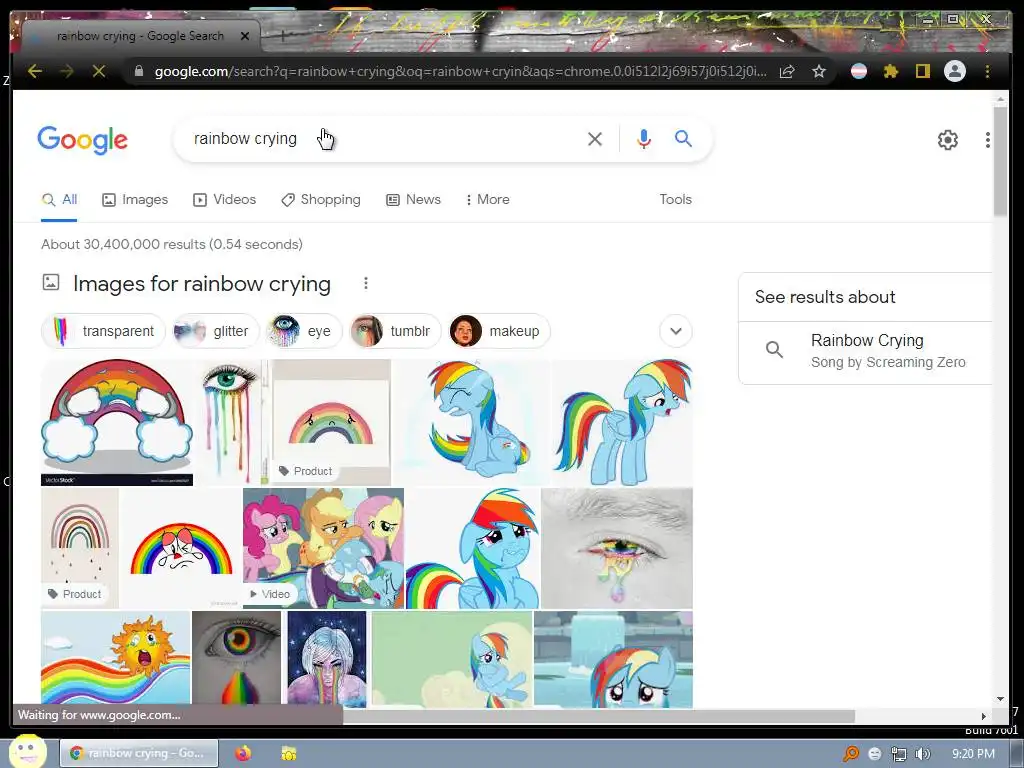Viewport: 1024px width, 768px height.
Task: Open Google quick settings gear
Action: [948, 140]
